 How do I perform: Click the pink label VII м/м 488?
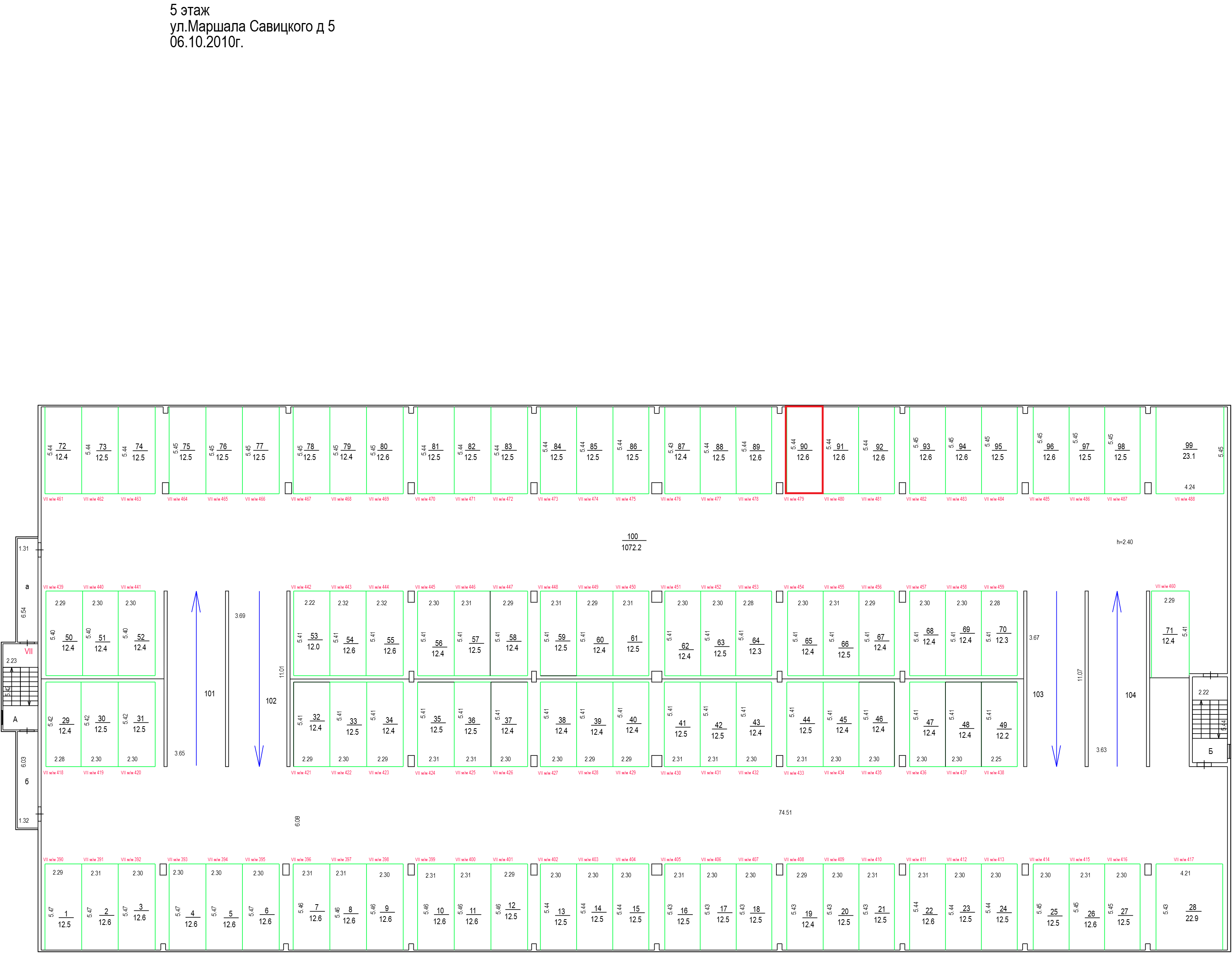(1185, 499)
